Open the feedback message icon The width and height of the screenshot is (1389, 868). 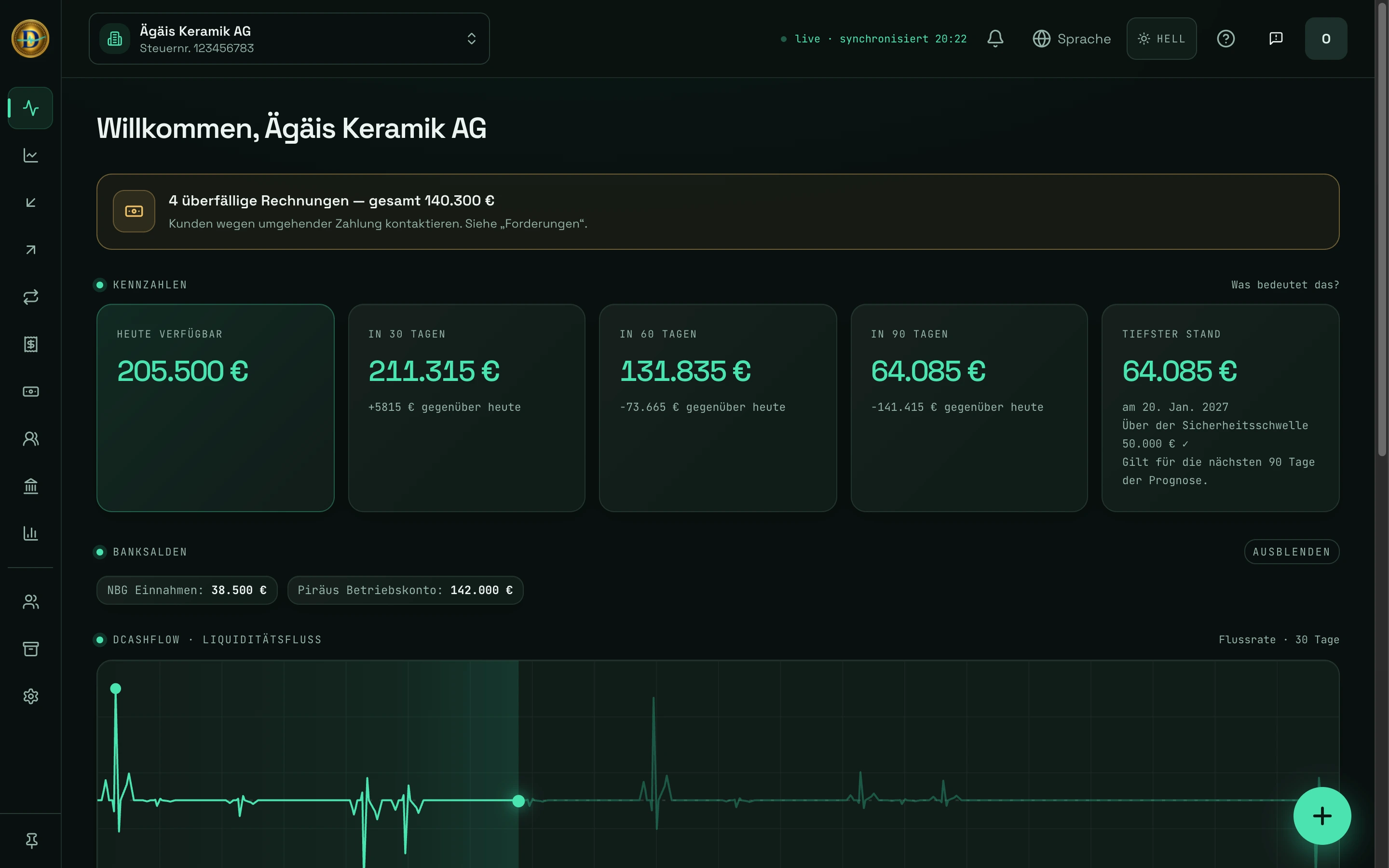[1275, 39]
